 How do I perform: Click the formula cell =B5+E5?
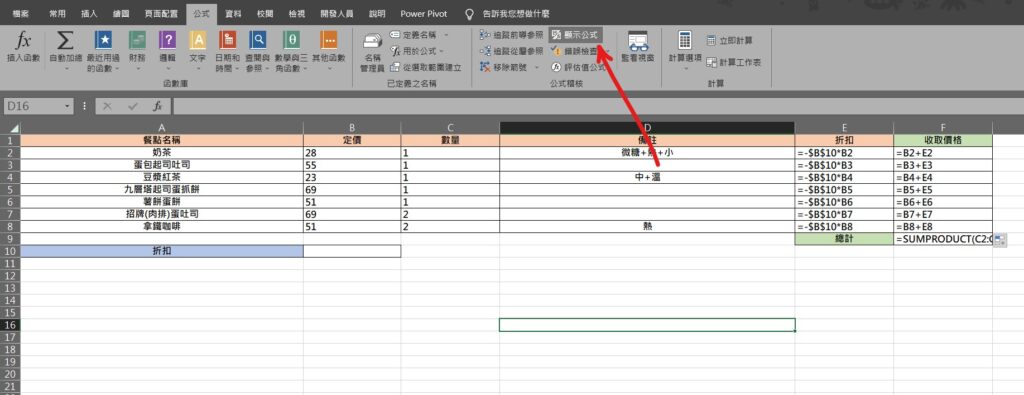943,190
